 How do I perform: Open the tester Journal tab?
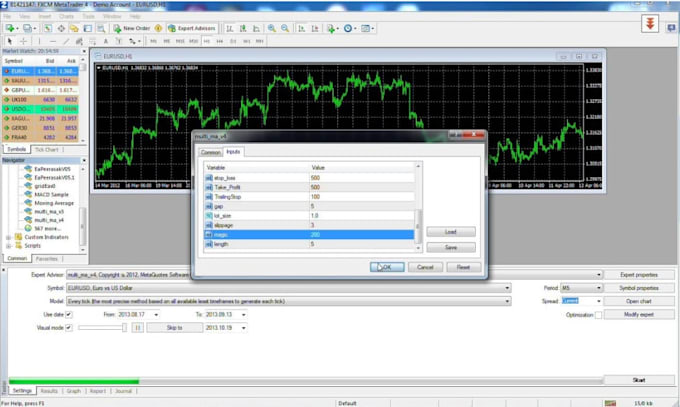click(x=123, y=391)
